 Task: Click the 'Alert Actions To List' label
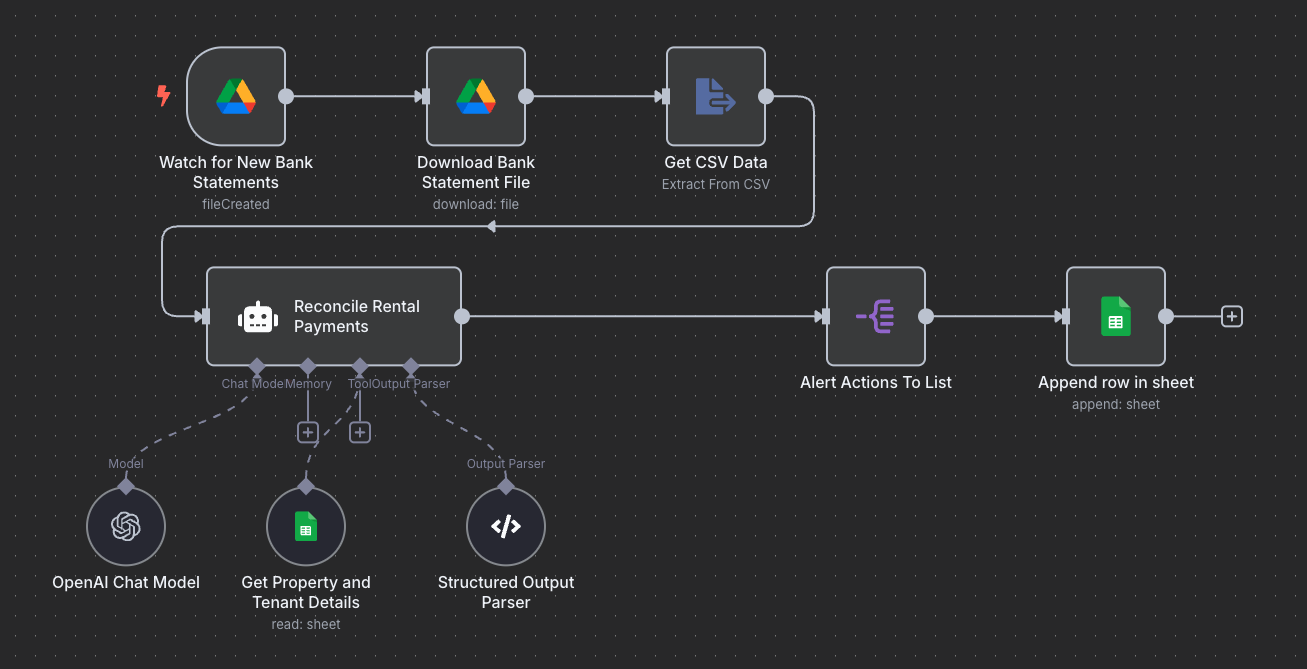click(876, 382)
